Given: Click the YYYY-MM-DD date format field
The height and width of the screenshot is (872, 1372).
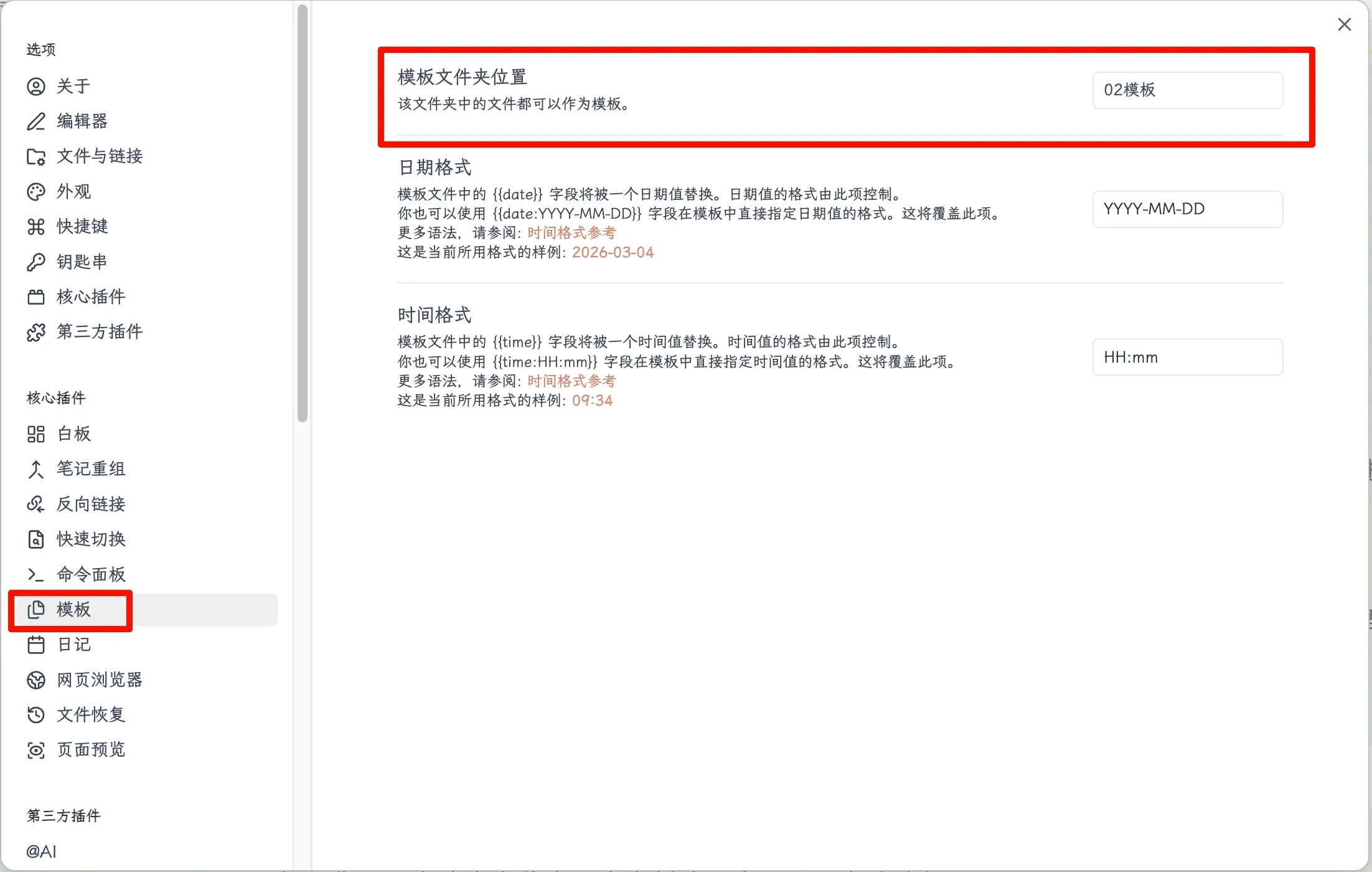Looking at the screenshot, I should coord(1187,209).
